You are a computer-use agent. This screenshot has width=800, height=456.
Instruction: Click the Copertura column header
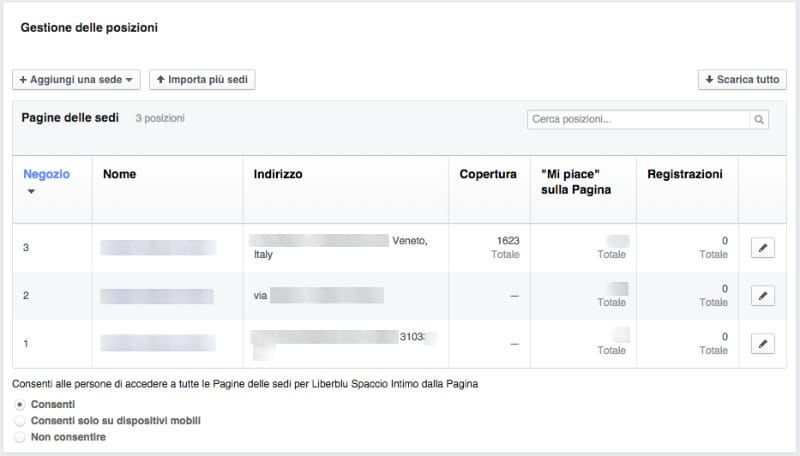point(488,174)
